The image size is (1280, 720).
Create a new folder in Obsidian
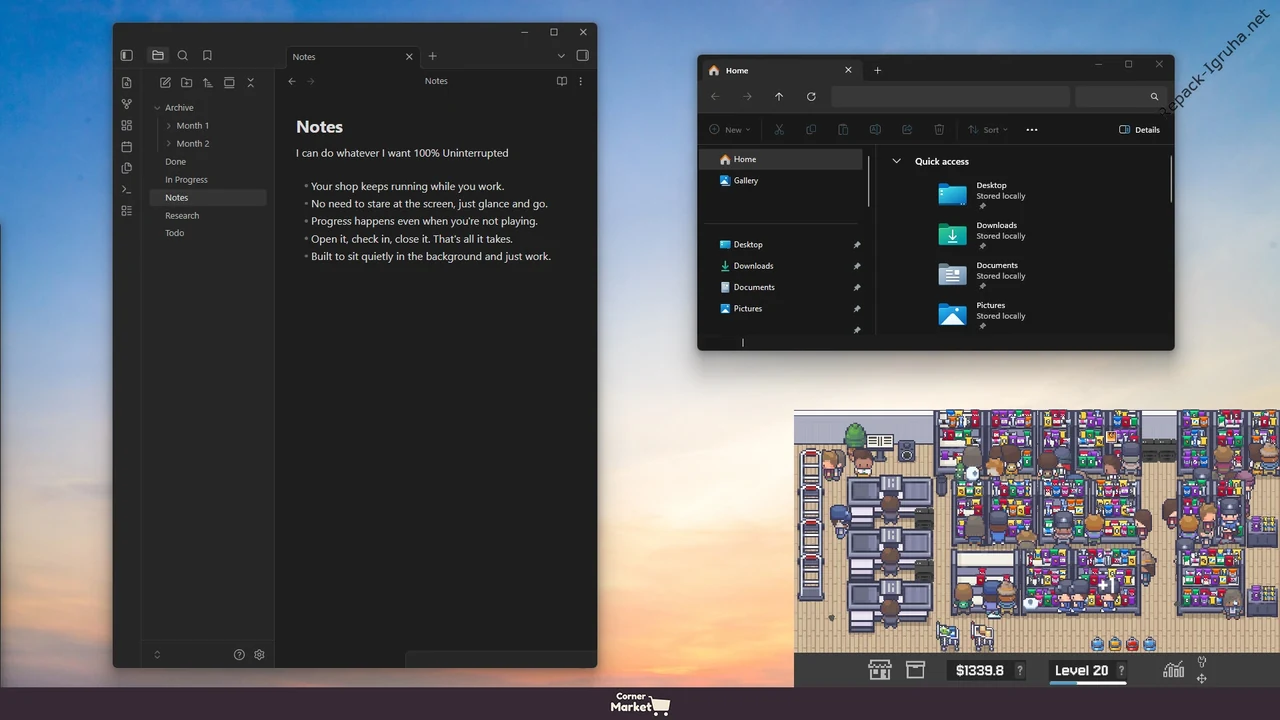click(x=186, y=82)
